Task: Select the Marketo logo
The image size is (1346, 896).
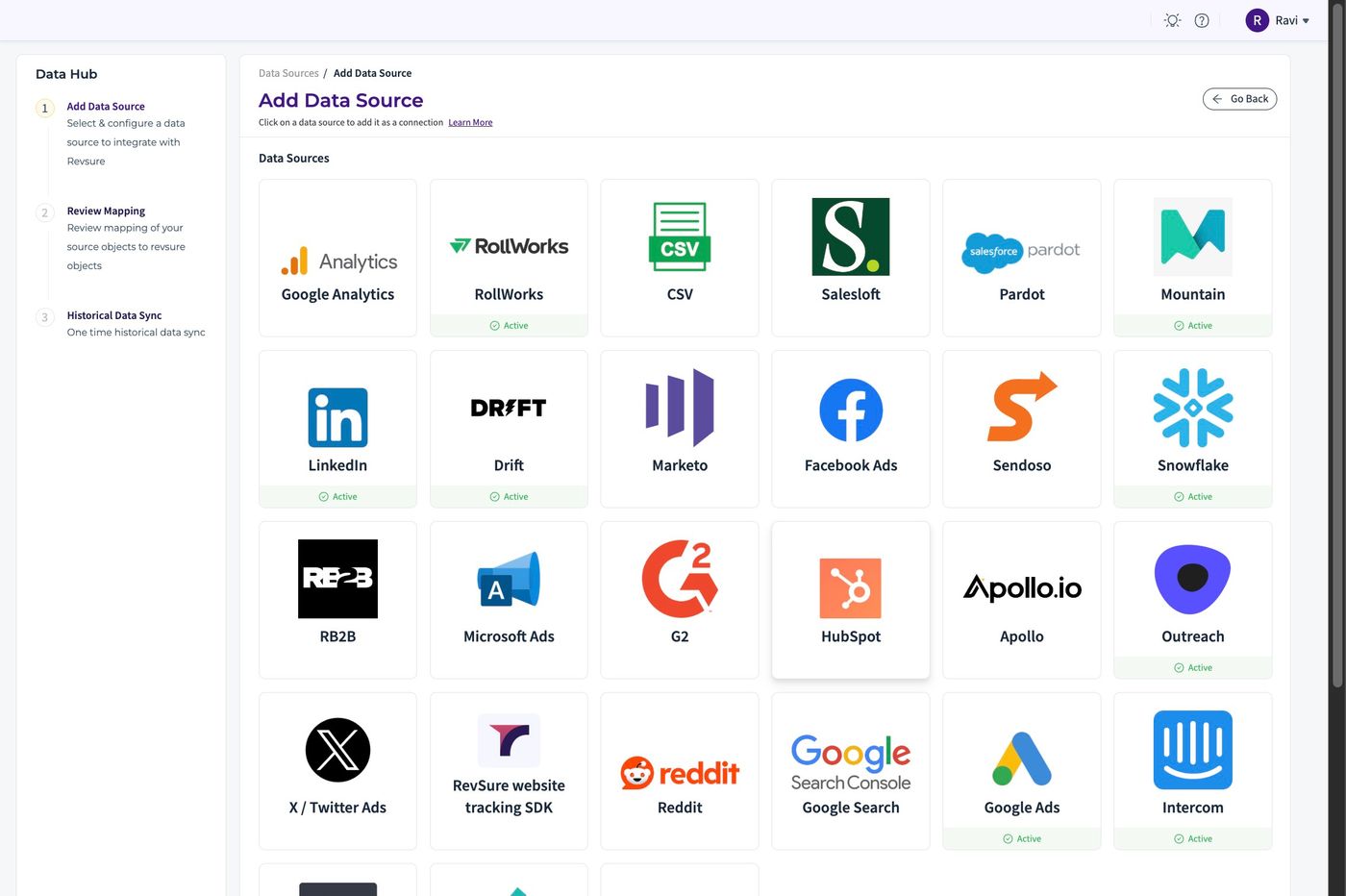Action: (680, 408)
